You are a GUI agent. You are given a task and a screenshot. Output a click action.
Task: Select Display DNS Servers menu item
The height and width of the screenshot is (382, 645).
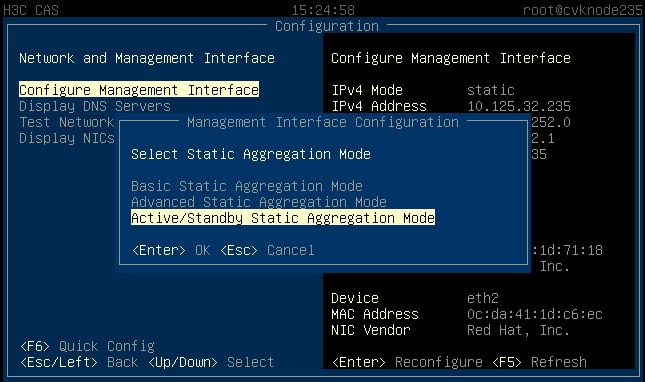[x=95, y=106]
